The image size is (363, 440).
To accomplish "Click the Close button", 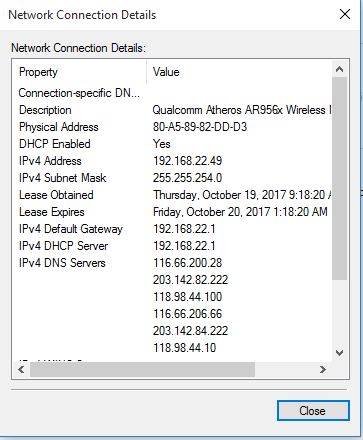I will [313, 411].
